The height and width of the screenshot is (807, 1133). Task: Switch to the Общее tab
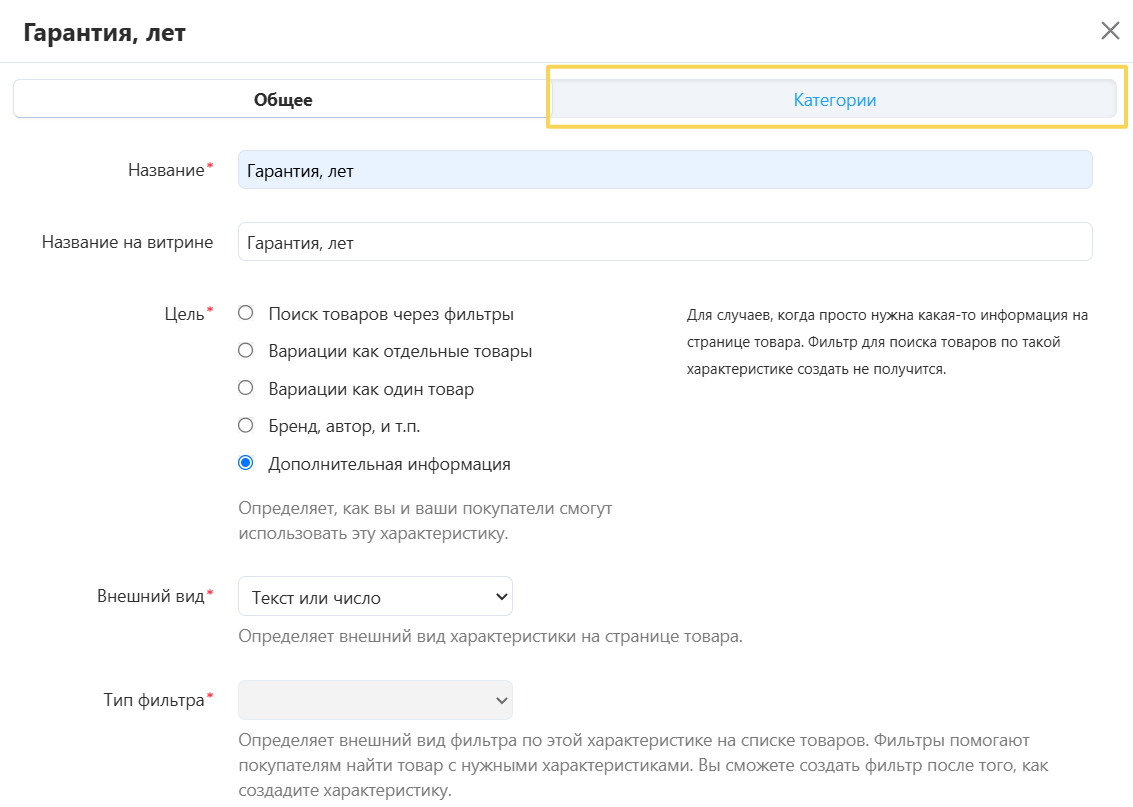[x=283, y=100]
